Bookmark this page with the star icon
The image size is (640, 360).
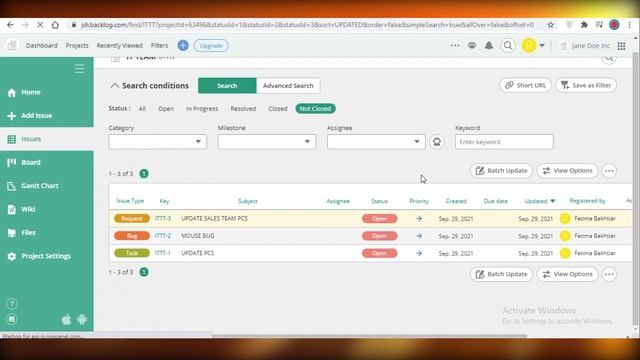(x=551, y=25)
